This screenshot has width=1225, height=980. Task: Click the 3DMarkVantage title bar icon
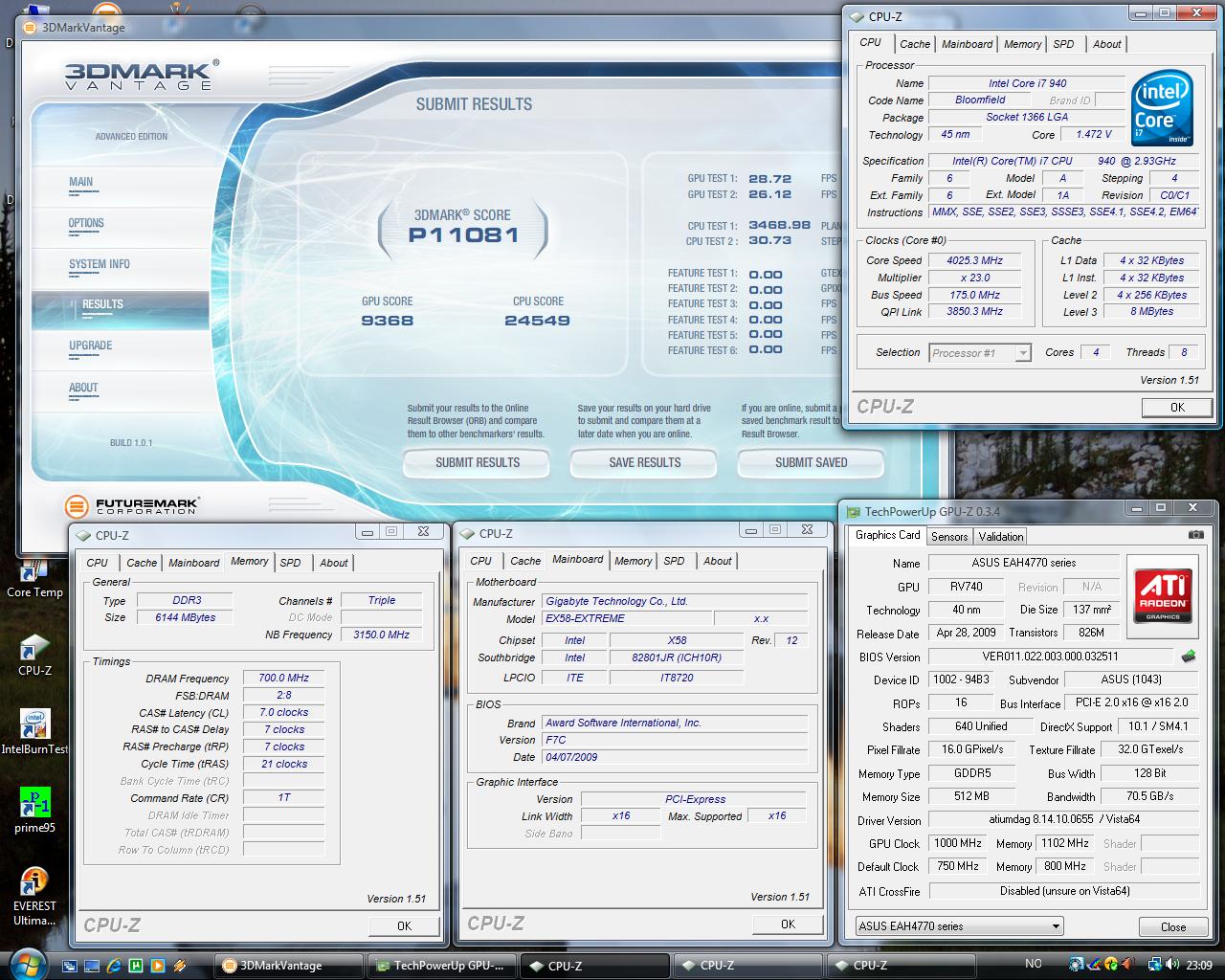(32, 27)
